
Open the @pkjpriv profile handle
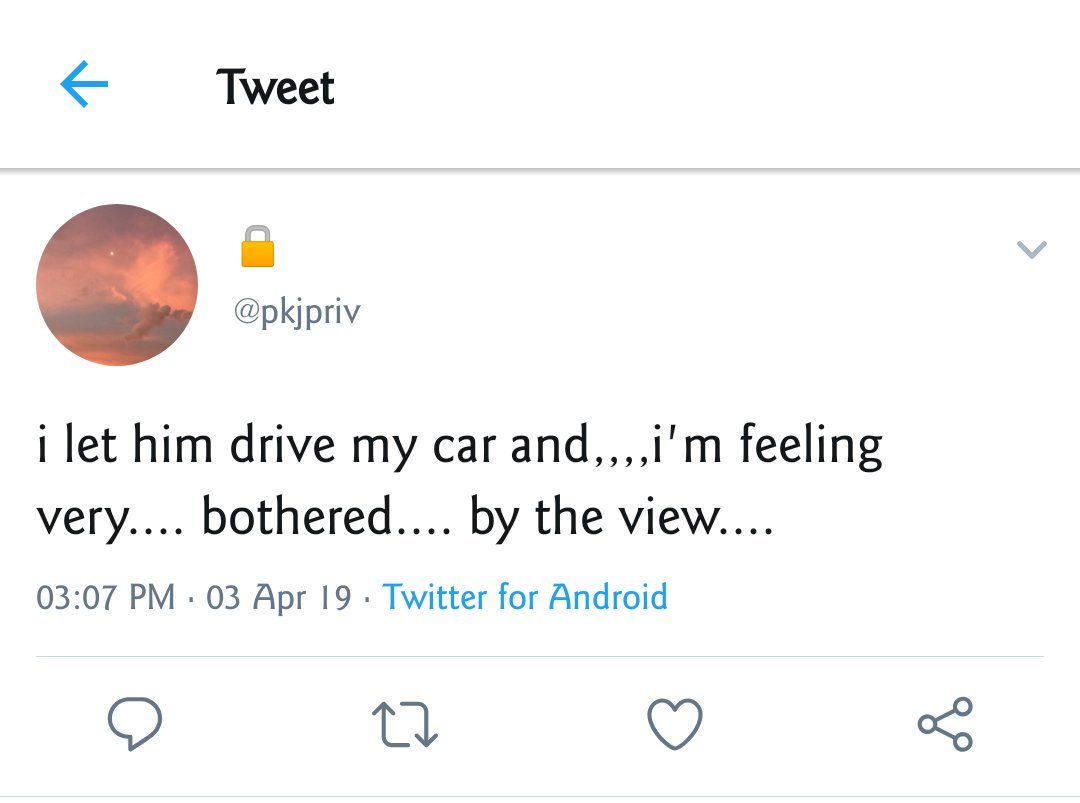[297, 312]
